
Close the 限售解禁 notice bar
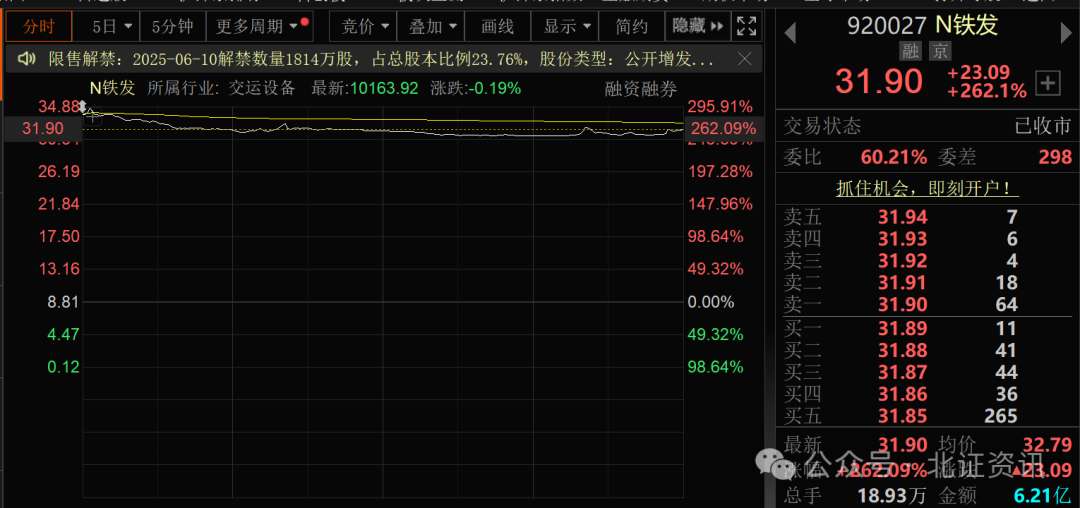(x=745, y=59)
